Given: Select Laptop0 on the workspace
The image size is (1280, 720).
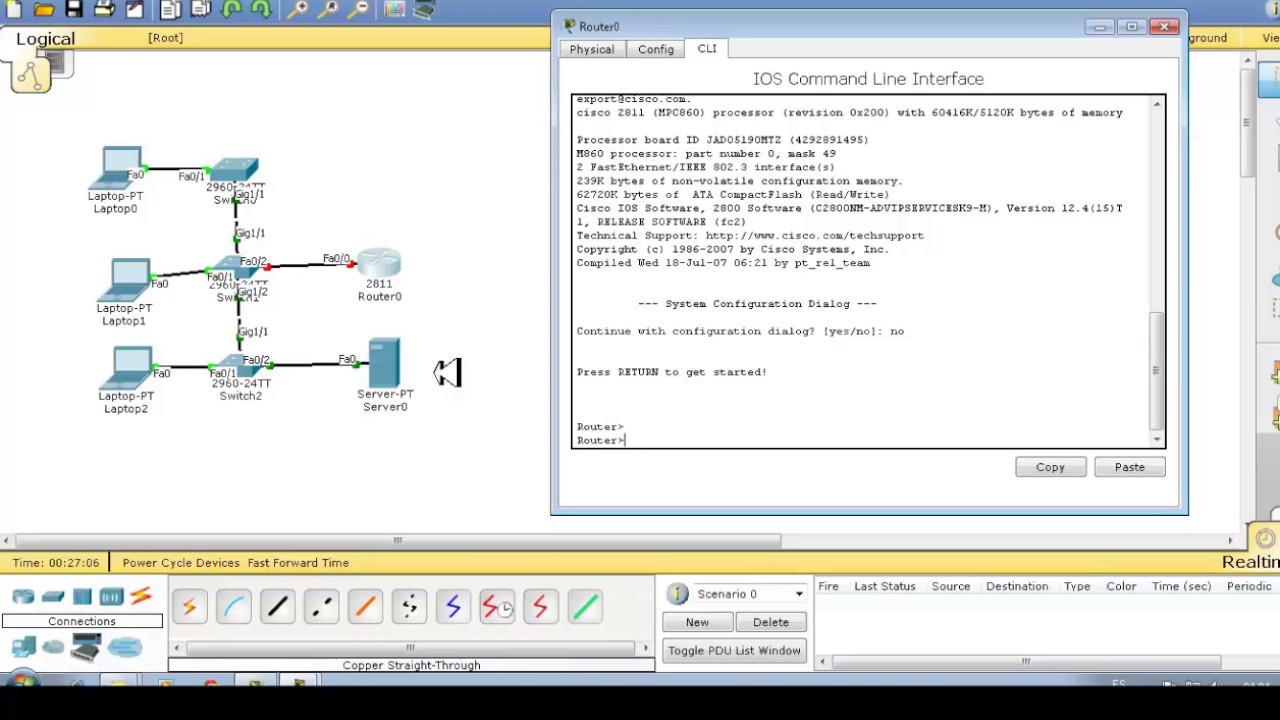Looking at the screenshot, I should 118,168.
